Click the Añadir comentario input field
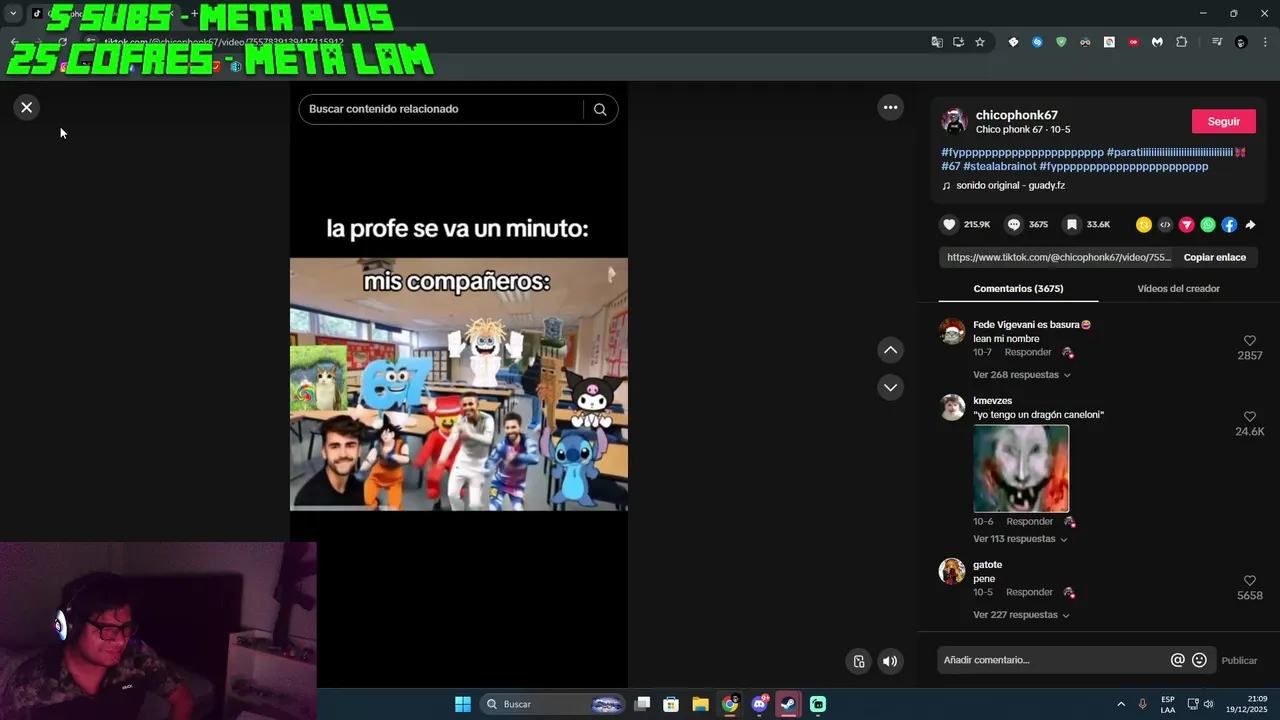 pyautogui.click(x=1054, y=660)
